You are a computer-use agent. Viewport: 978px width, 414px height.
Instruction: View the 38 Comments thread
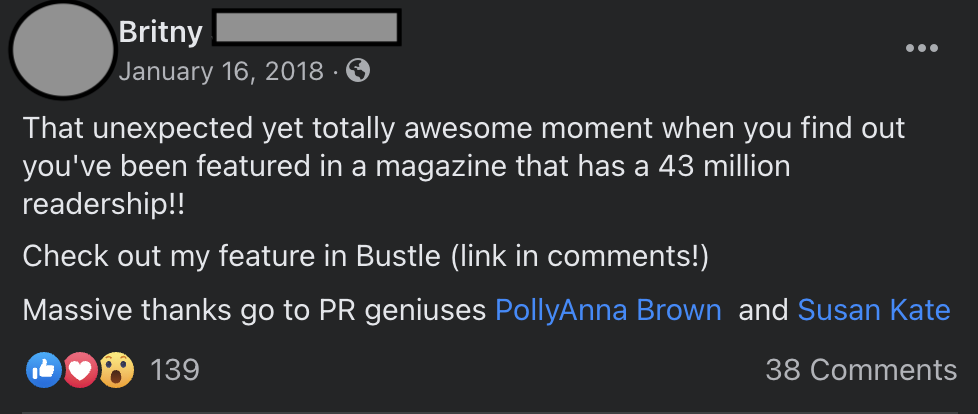[861, 370]
